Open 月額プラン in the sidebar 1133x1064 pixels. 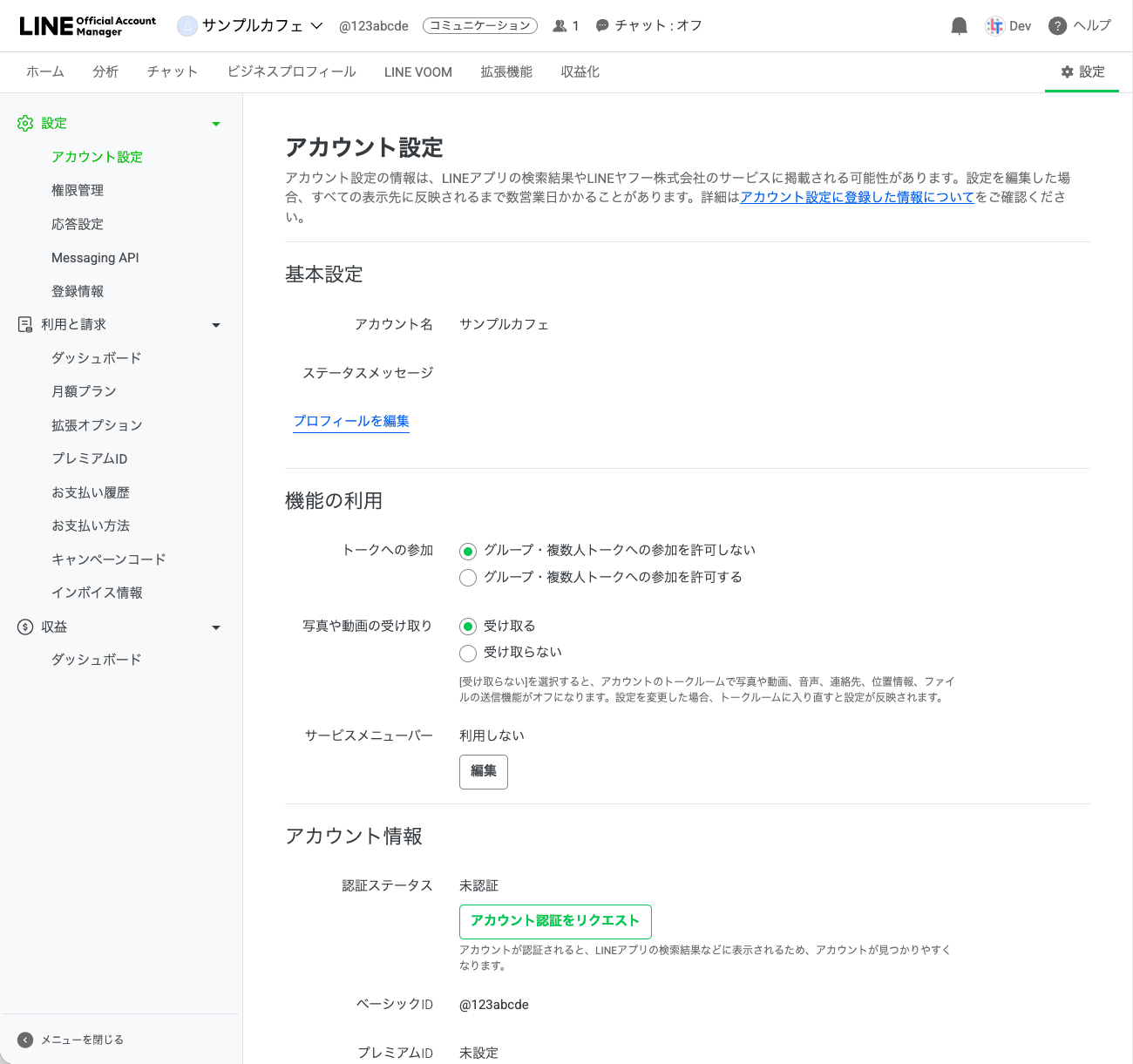coord(84,391)
